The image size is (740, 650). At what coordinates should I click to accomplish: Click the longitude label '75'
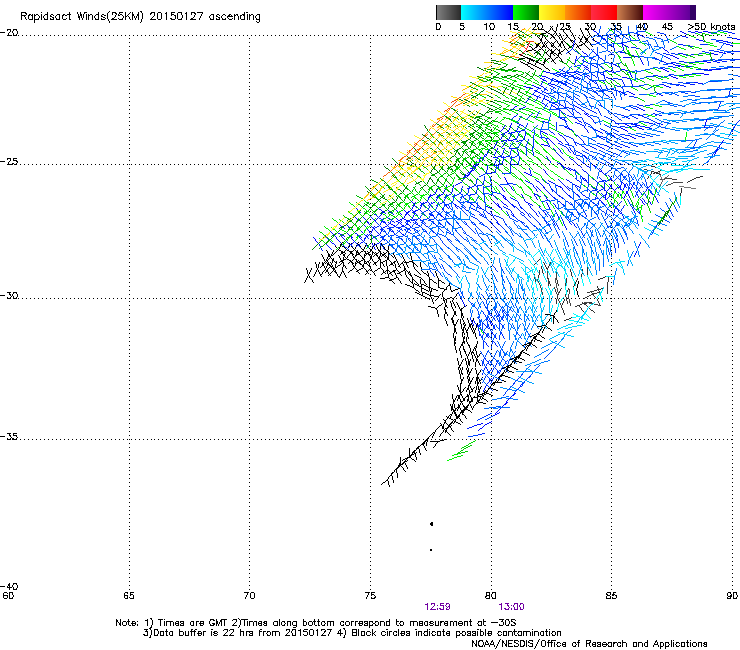click(x=370, y=595)
